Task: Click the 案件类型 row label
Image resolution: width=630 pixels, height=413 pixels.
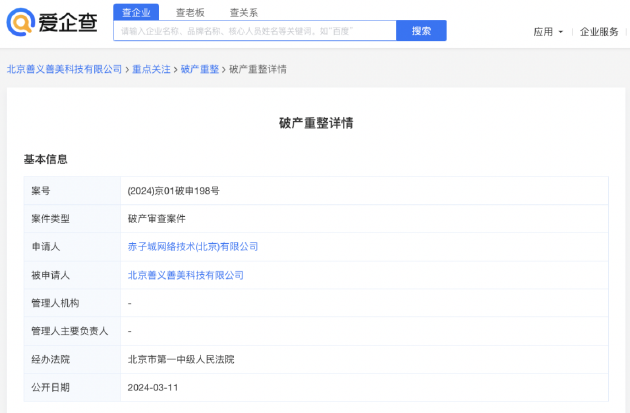Action: click(x=51, y=219)
